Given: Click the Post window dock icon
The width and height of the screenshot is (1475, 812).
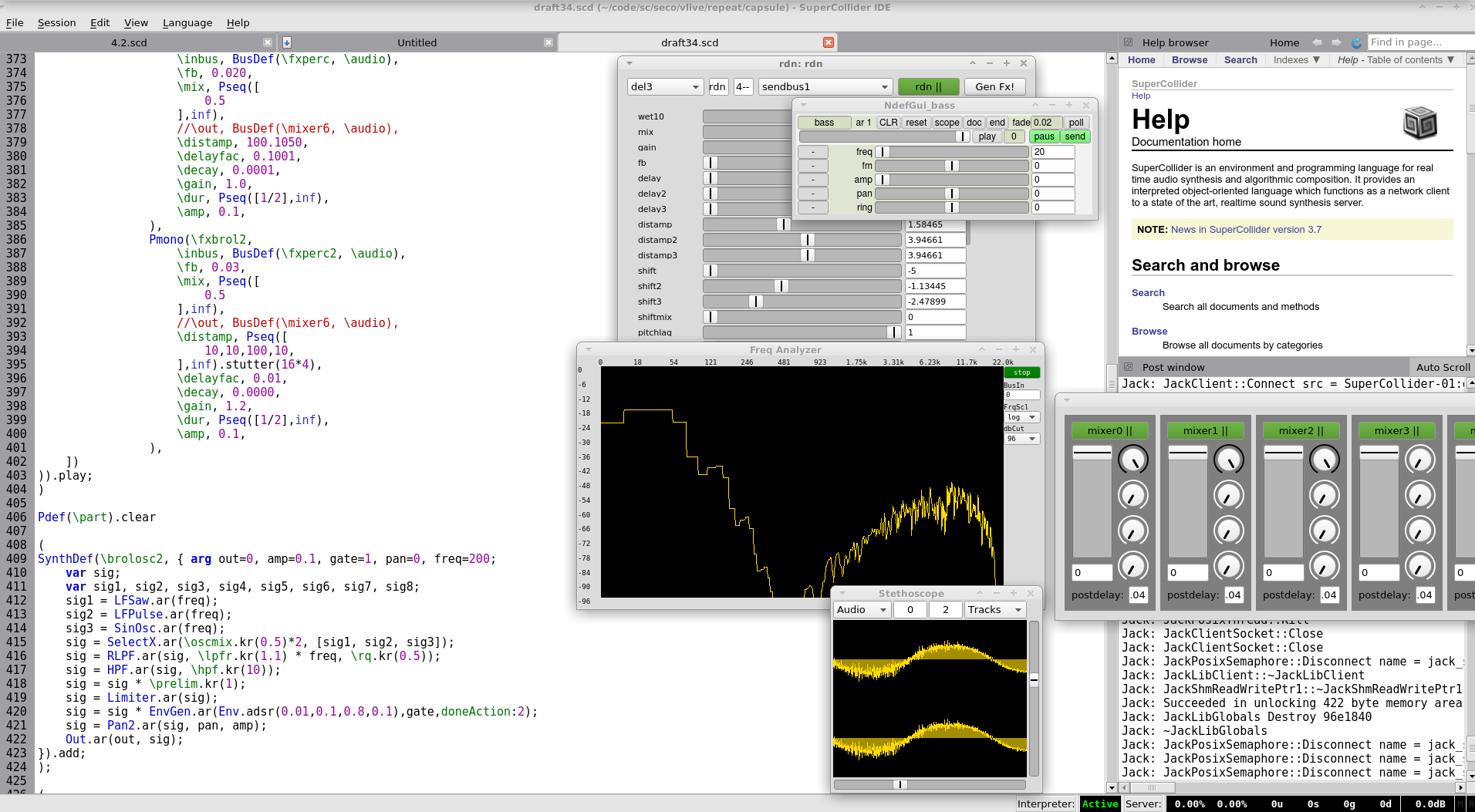Looking at the screenshot, I should pos(1128,367).
